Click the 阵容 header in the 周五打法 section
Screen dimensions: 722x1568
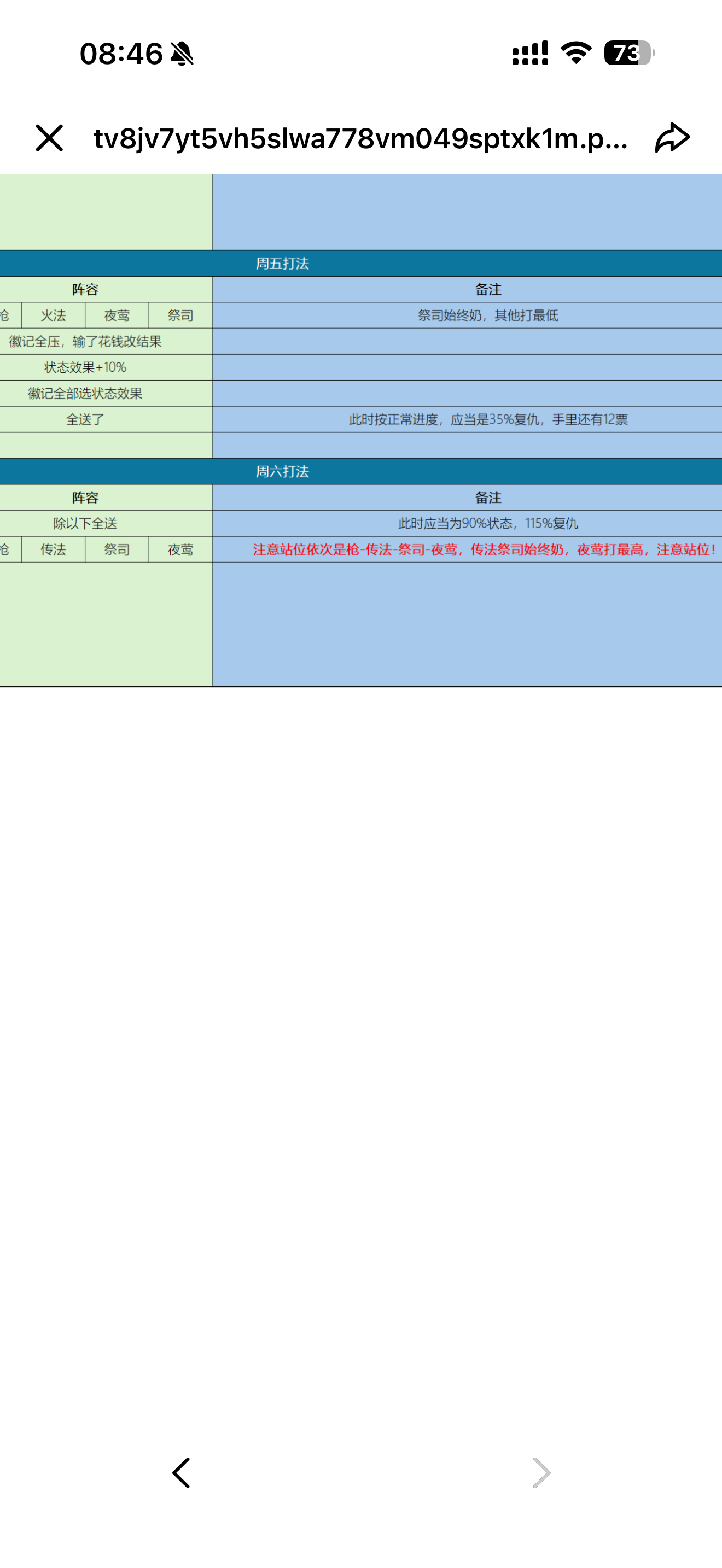click(85, 290)
